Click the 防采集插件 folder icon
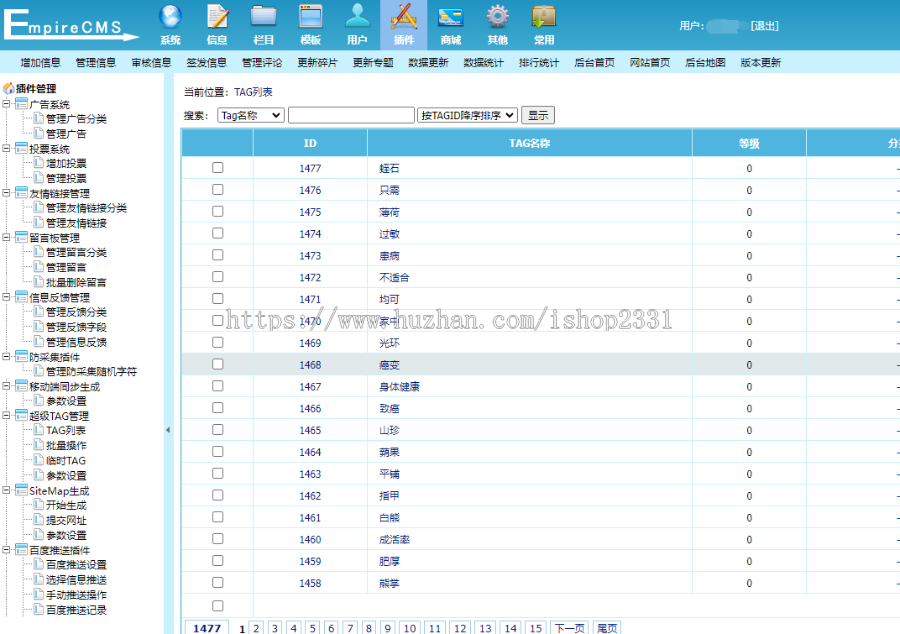This screenshot has width=900, height=634. point(21,357)
